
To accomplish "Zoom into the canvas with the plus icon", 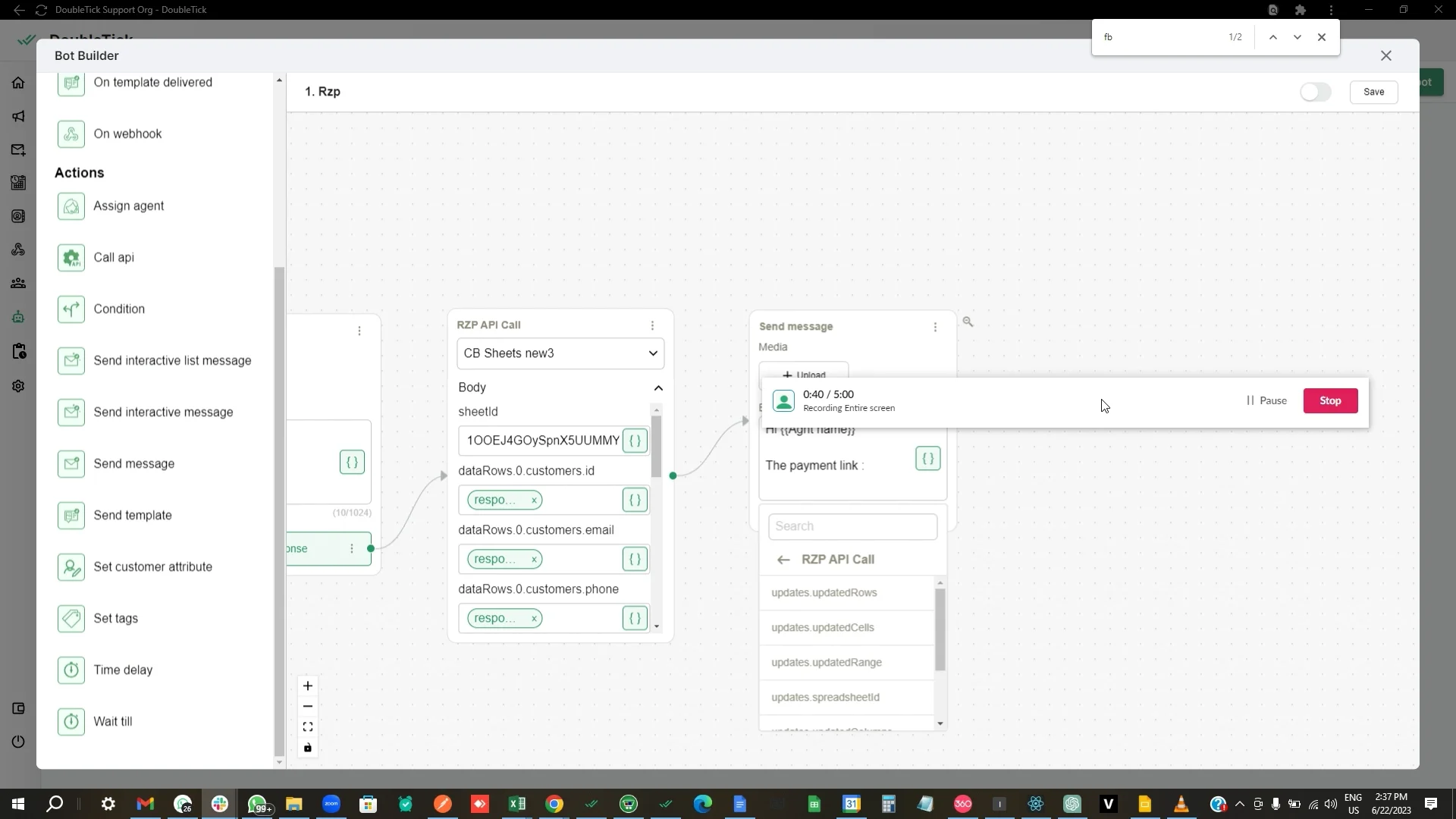I will coord(308,686).
